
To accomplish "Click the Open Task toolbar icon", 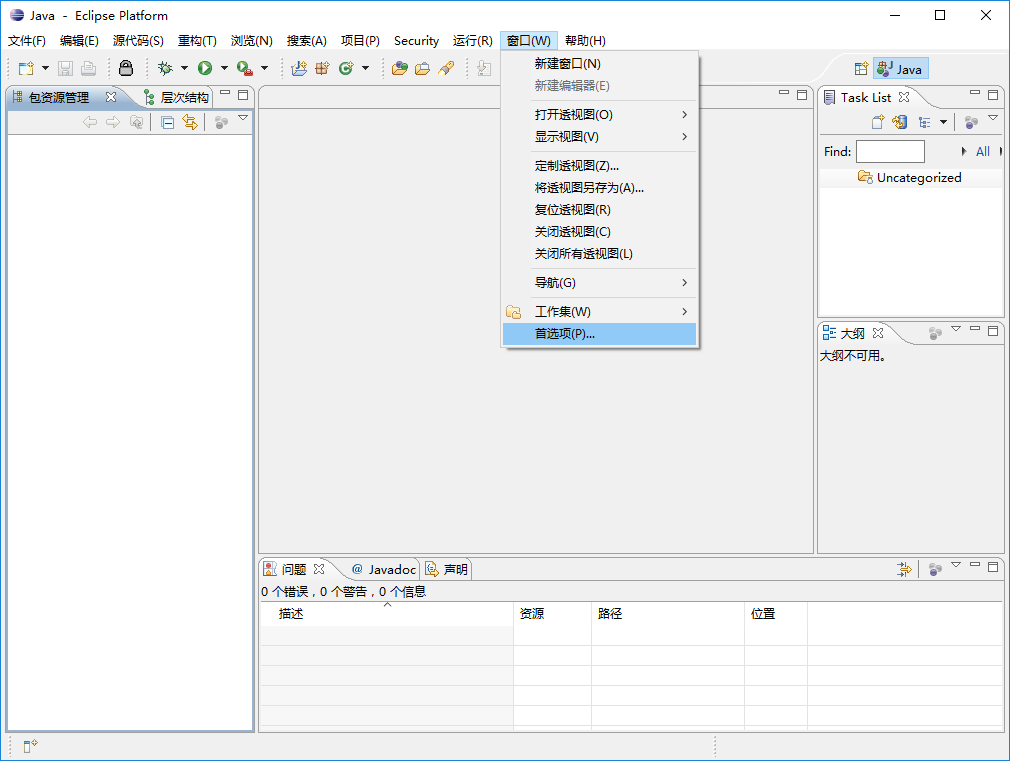I will point(423,68).
